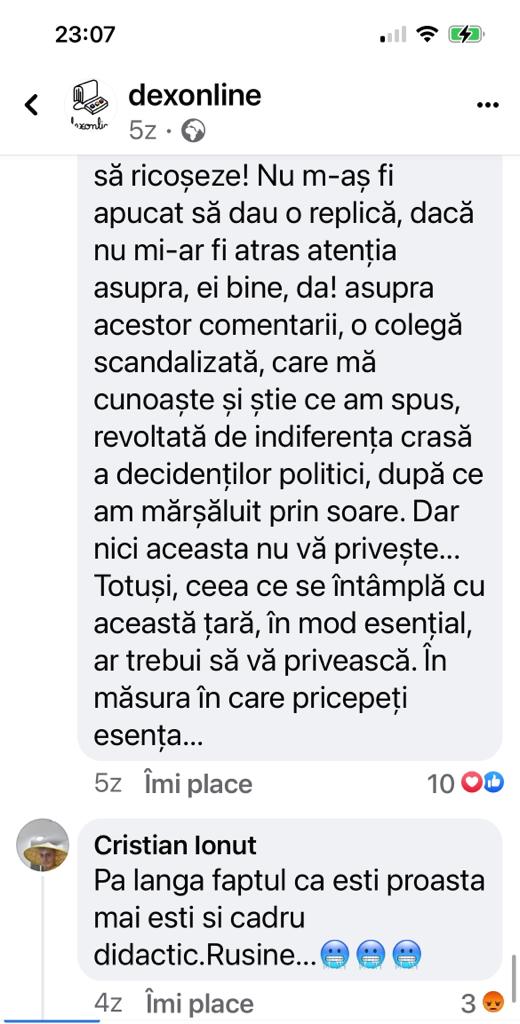Tap the 5z timestamp under long comment
The height and width of the screenshot is (1024, 520).
[x=108, y=784]
